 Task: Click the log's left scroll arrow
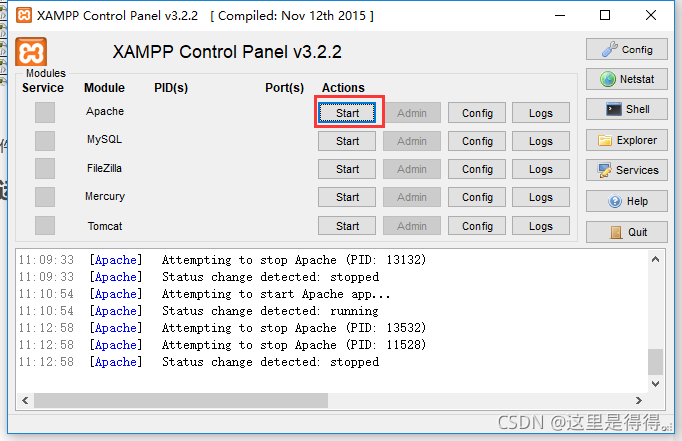click(x=25, y=400)
